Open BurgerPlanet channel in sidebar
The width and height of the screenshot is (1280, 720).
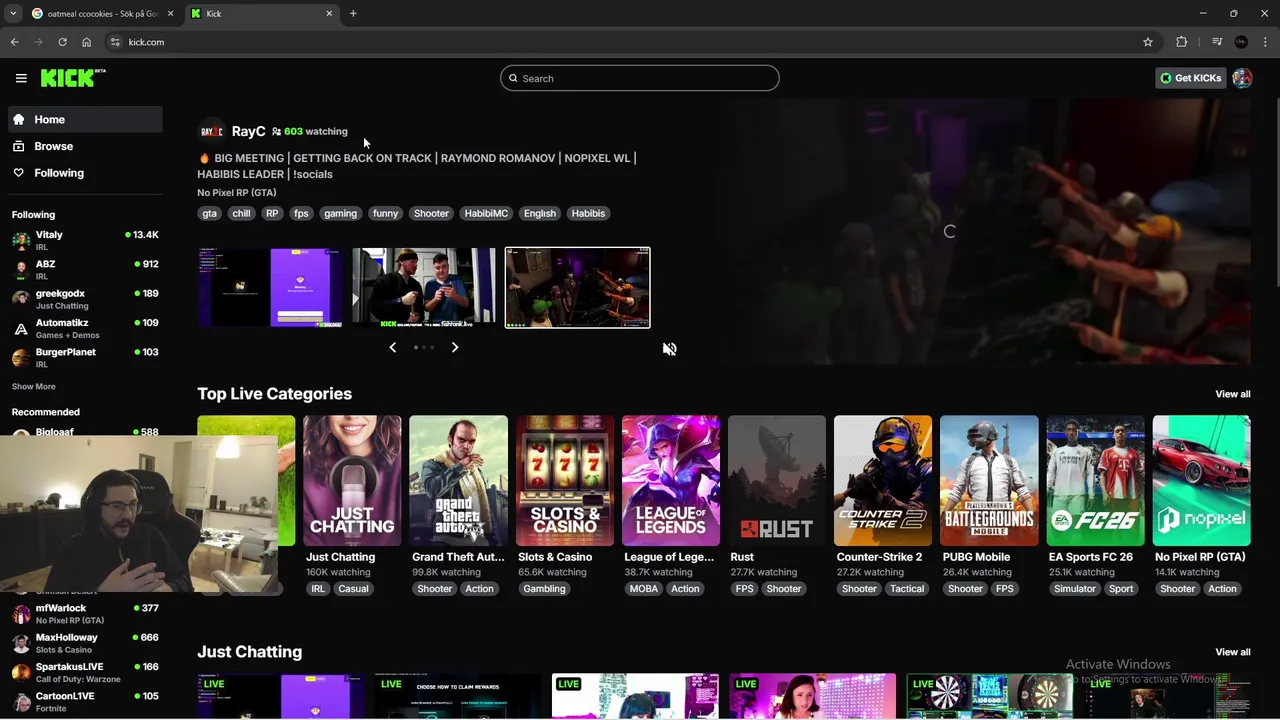pos(85,358)
